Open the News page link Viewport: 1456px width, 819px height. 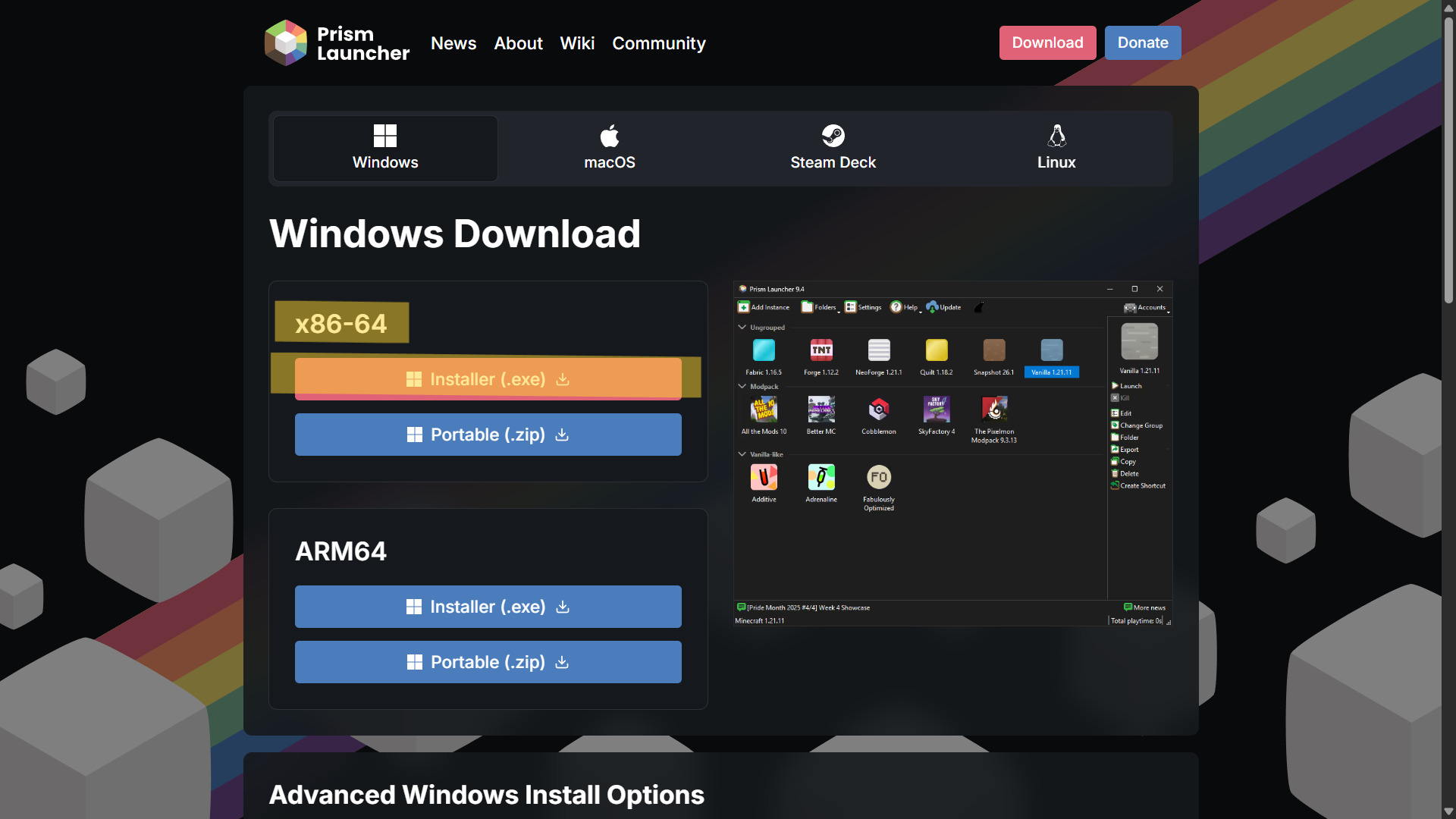[x=453, y=43]
